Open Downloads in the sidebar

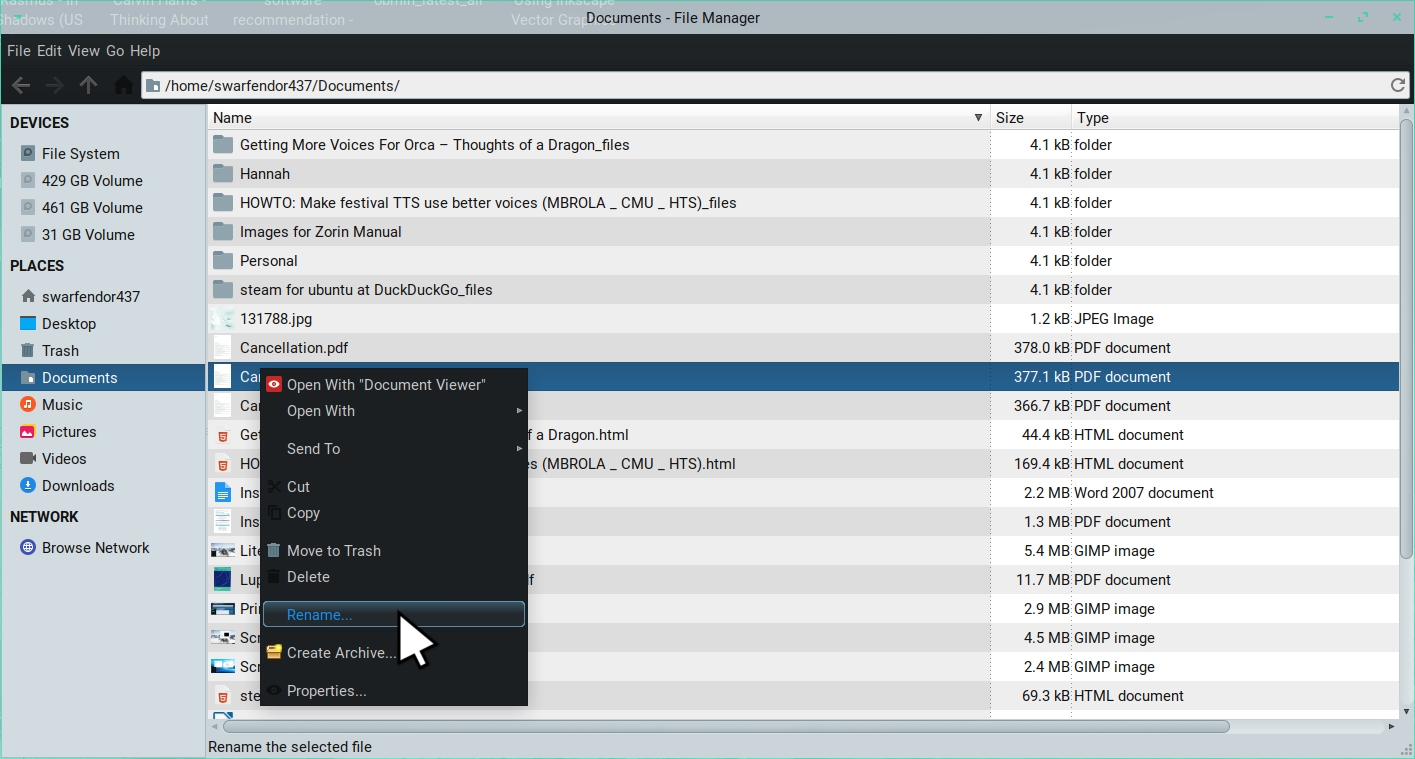click(x=78, y=486)
